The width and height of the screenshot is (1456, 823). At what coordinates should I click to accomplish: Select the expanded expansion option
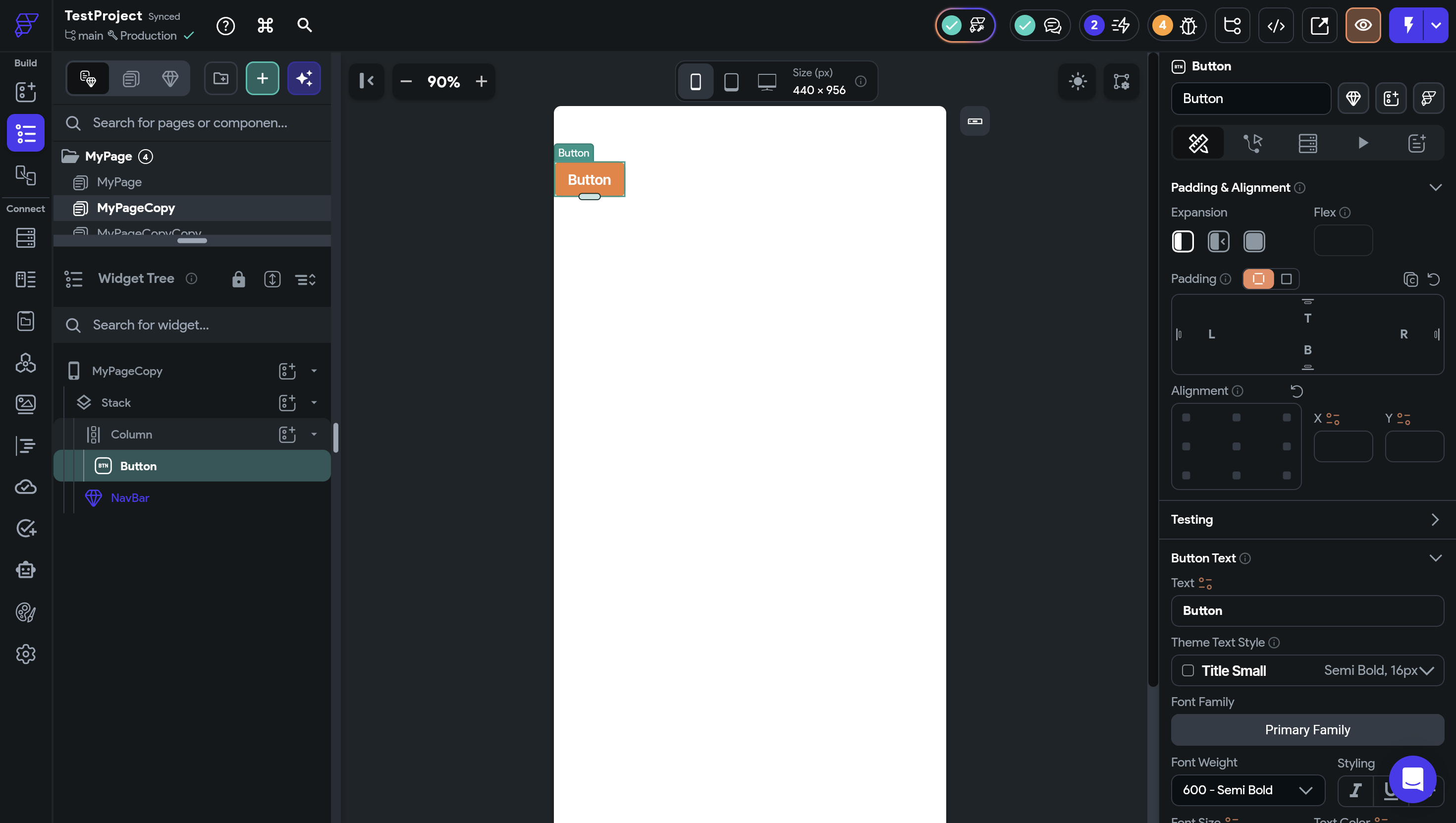pyautogui.click(x=1254, y=241)
